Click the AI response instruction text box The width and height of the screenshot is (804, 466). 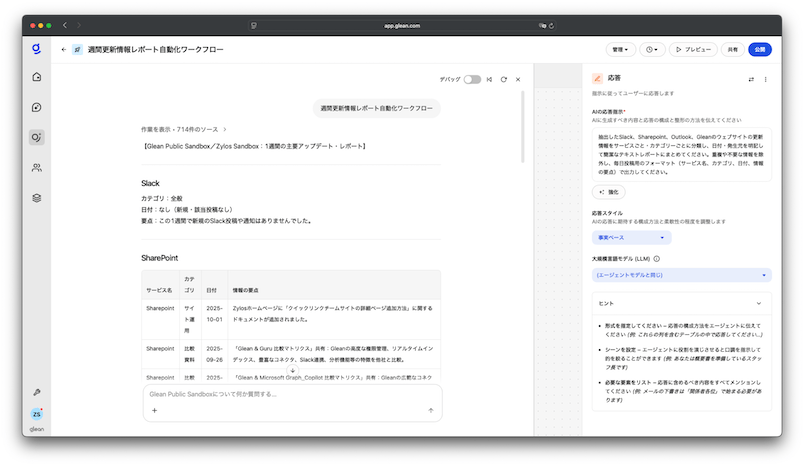(681, 154)
